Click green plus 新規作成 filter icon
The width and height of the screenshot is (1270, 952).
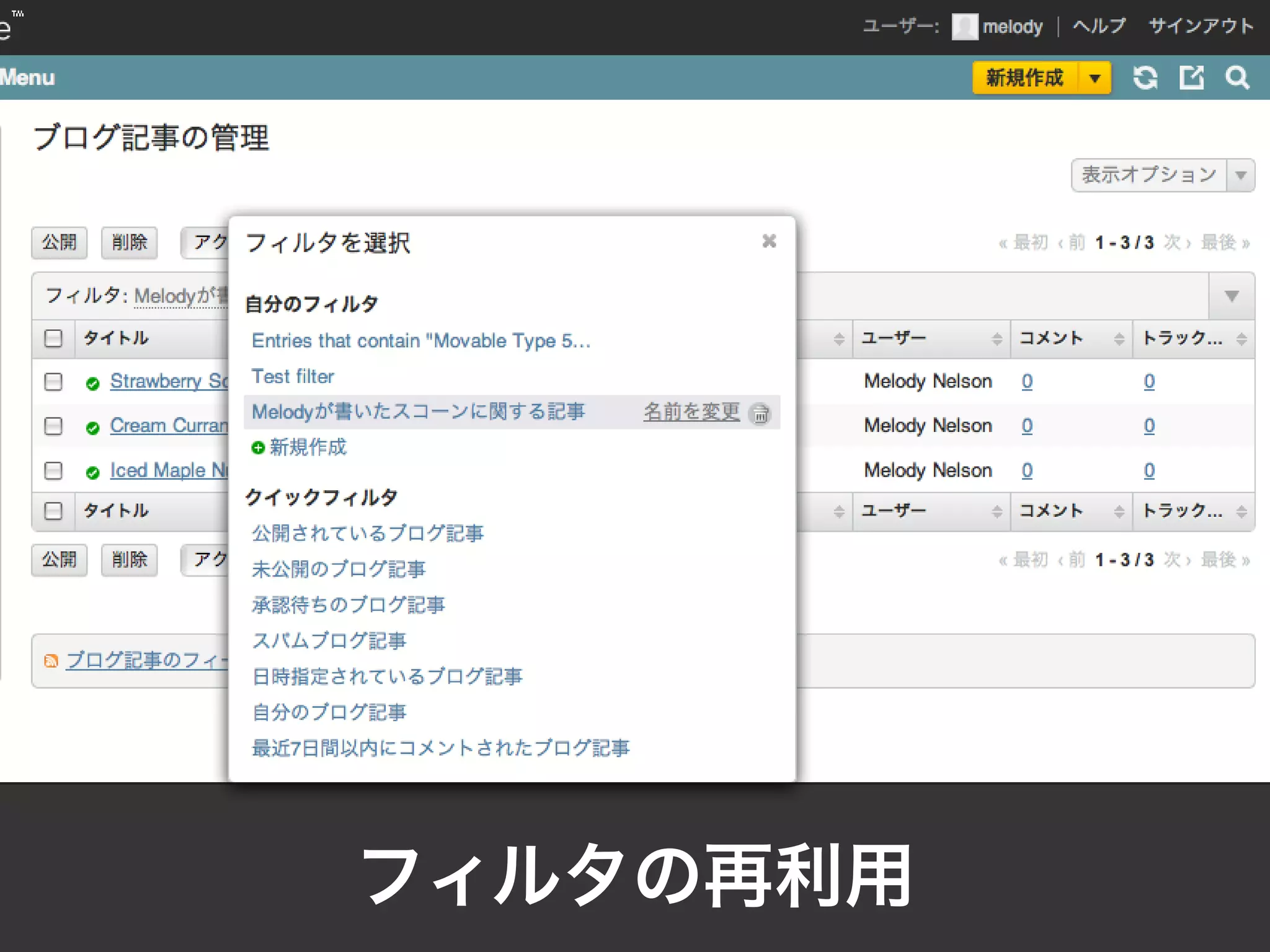coord(258,447)
